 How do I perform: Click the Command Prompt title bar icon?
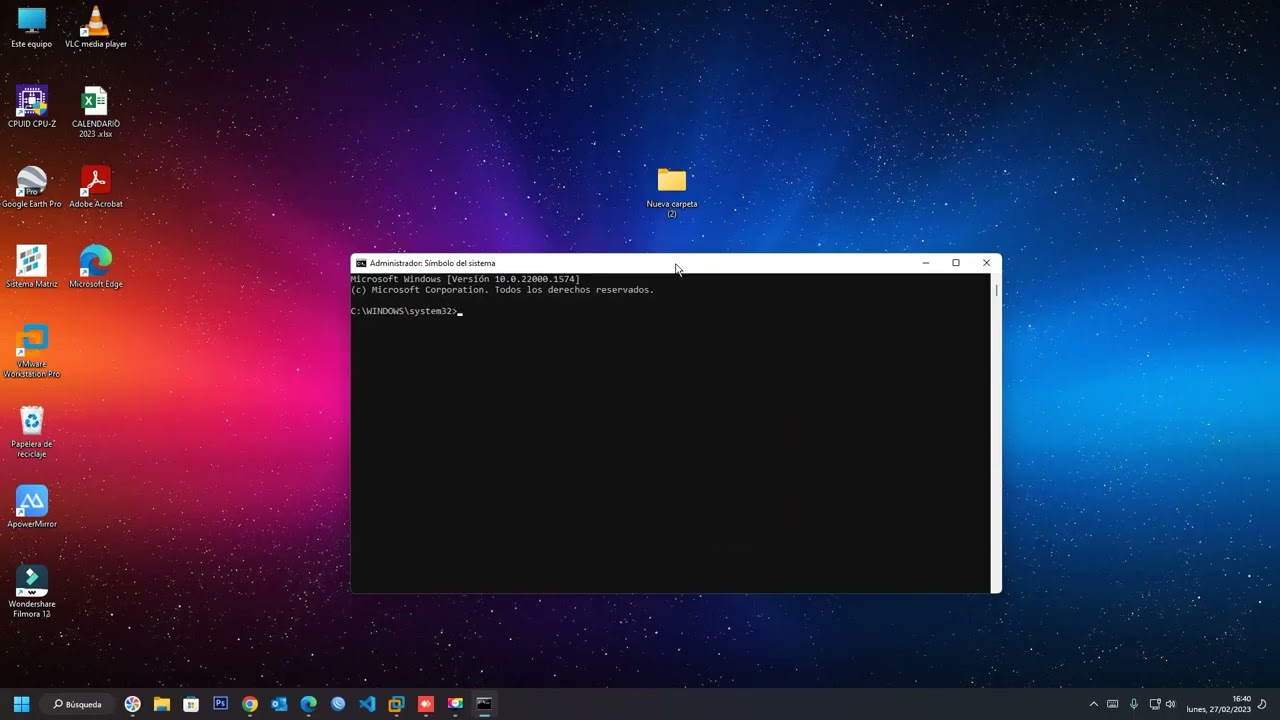point(361,263)
